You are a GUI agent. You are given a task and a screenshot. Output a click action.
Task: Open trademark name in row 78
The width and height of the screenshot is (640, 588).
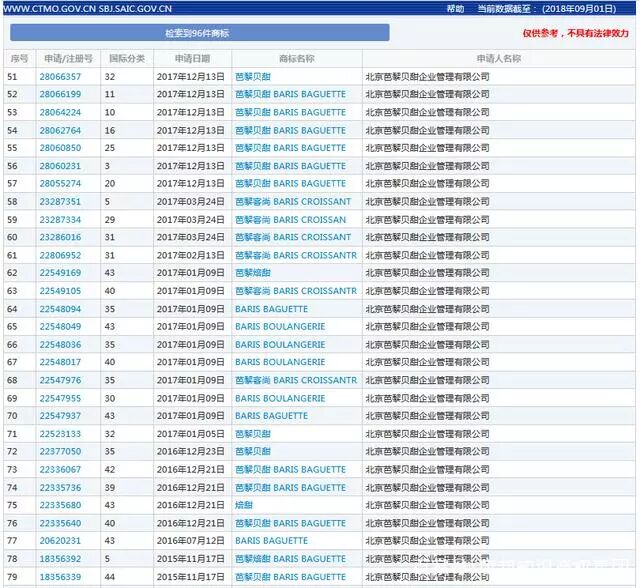(x=290, y=559)
